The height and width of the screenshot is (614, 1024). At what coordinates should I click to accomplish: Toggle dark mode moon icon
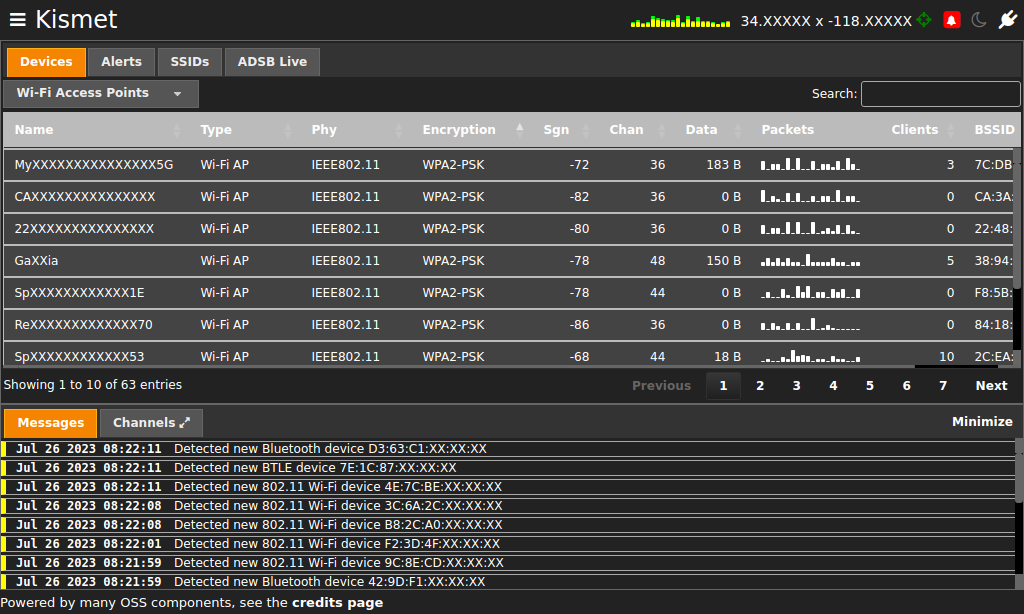(978, 20)
